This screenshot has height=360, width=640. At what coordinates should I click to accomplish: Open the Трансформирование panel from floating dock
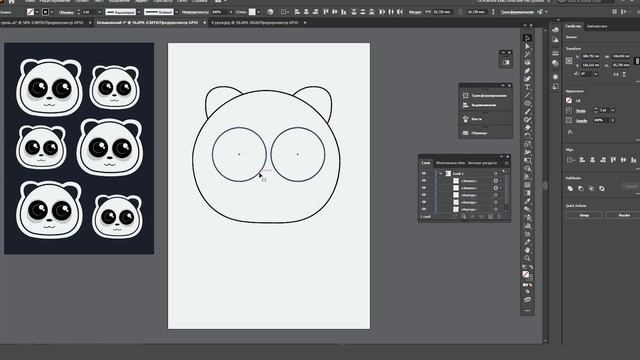(x=485, y=95)
